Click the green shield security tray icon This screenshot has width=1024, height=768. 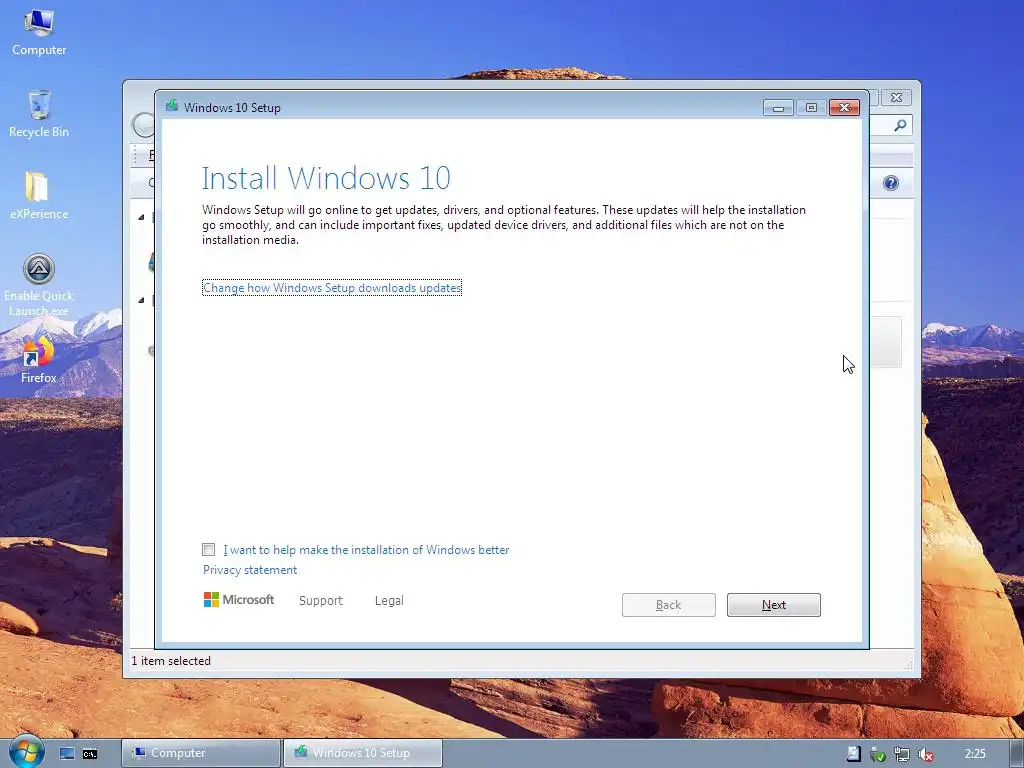pos(878,754)
